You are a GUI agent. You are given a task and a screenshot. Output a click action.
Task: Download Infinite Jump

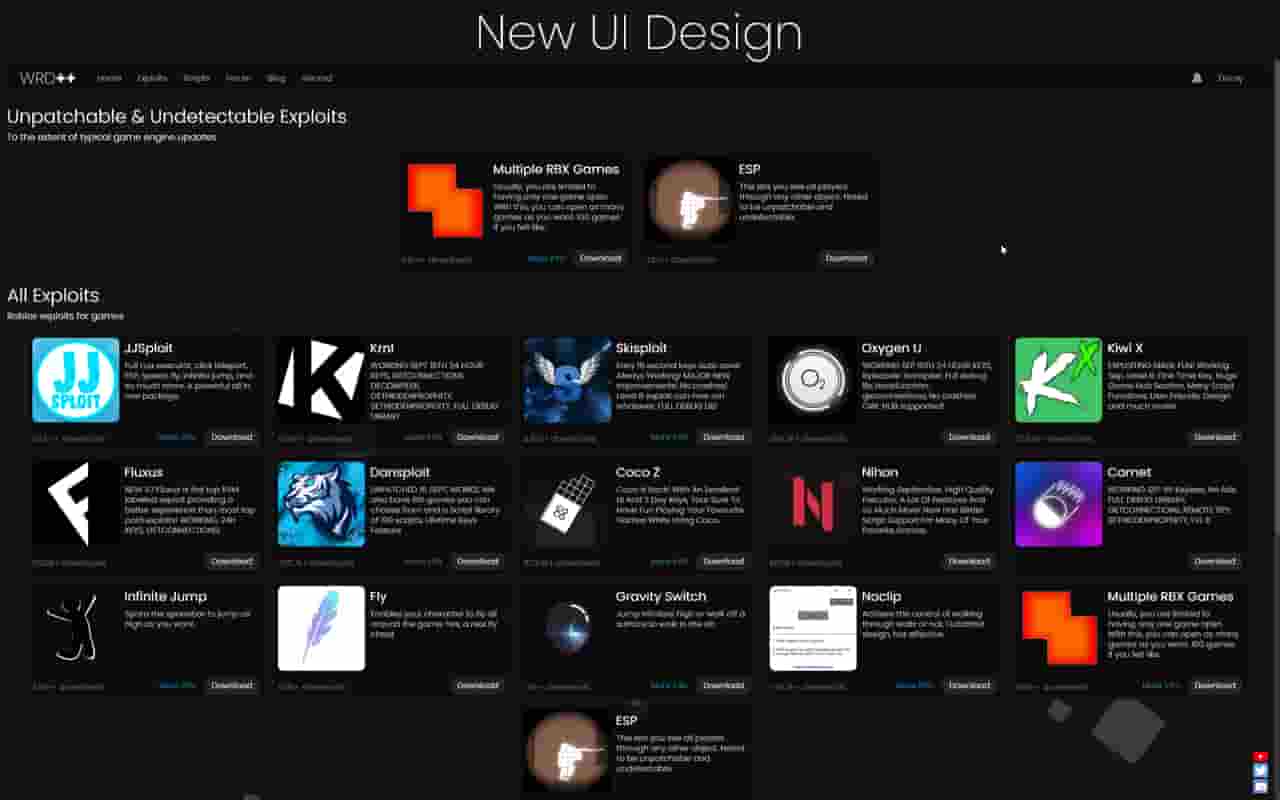(x=231, y=685)
